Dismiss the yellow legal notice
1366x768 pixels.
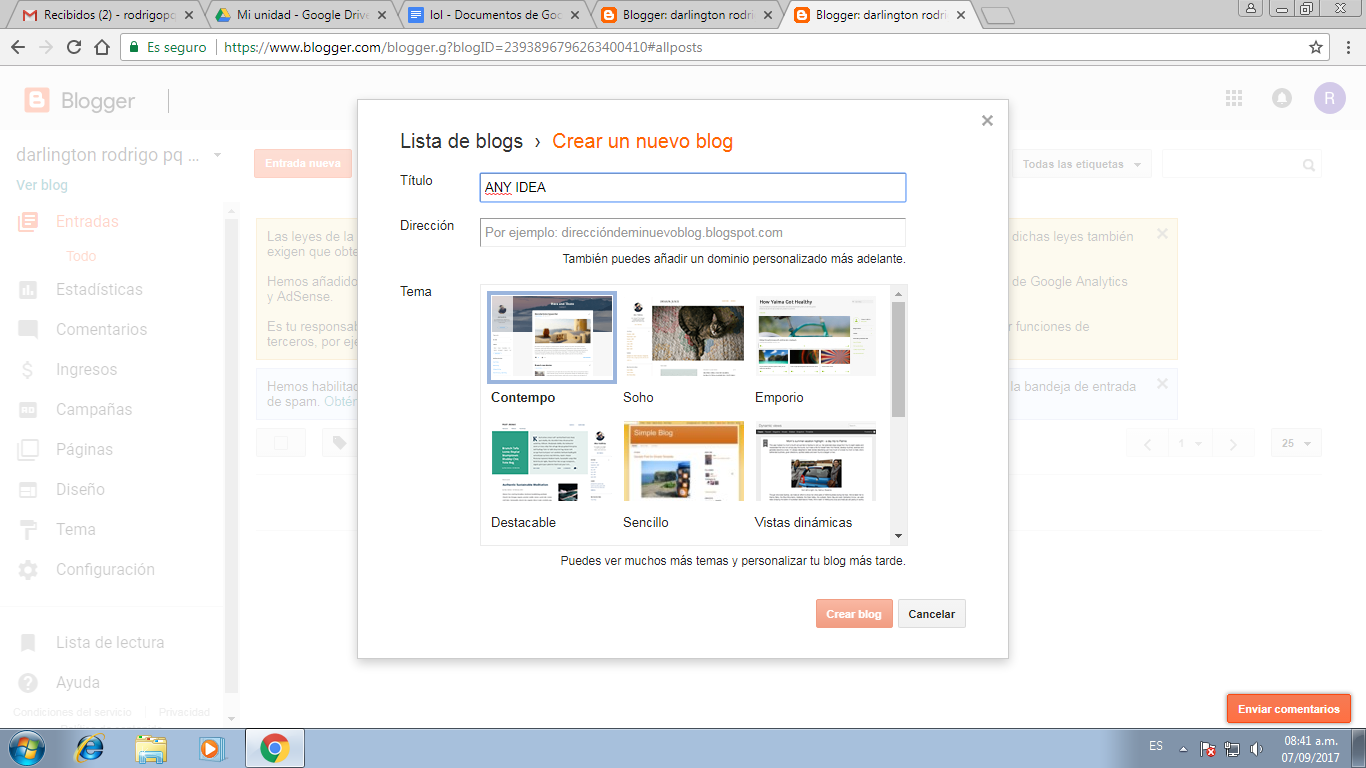1162,233
